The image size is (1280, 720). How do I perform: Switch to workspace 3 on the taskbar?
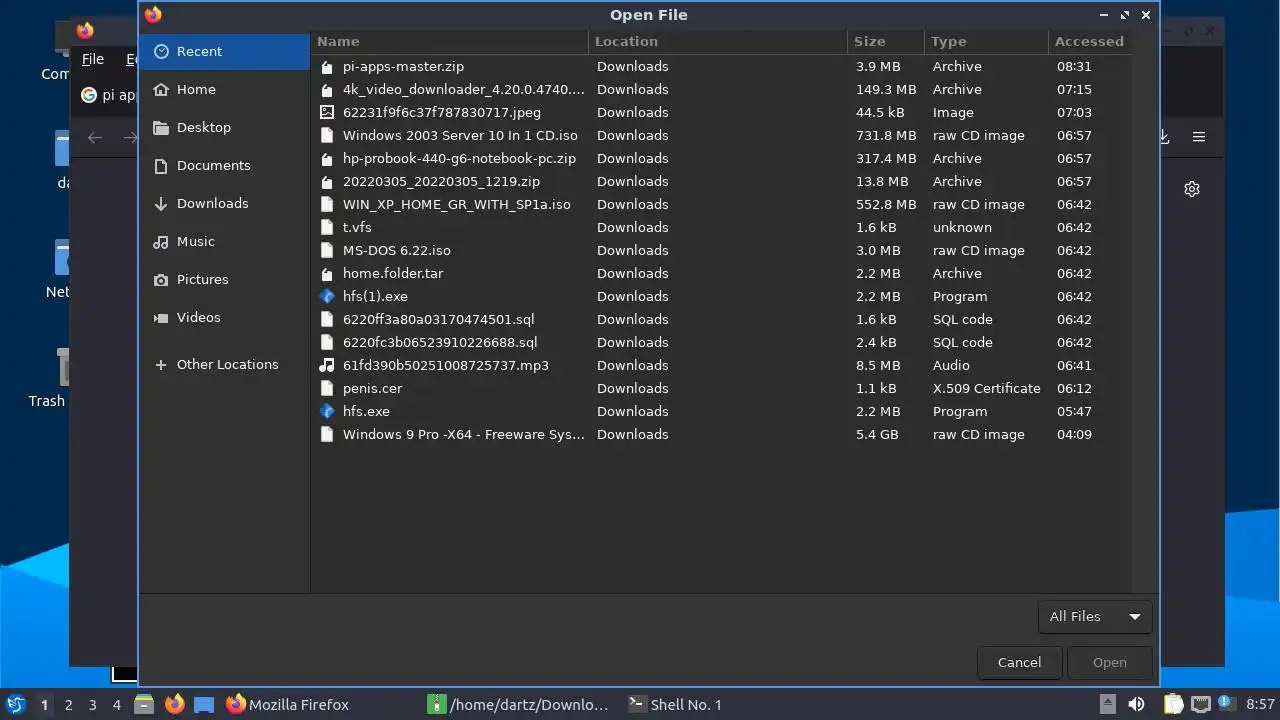tap(93, 704)
